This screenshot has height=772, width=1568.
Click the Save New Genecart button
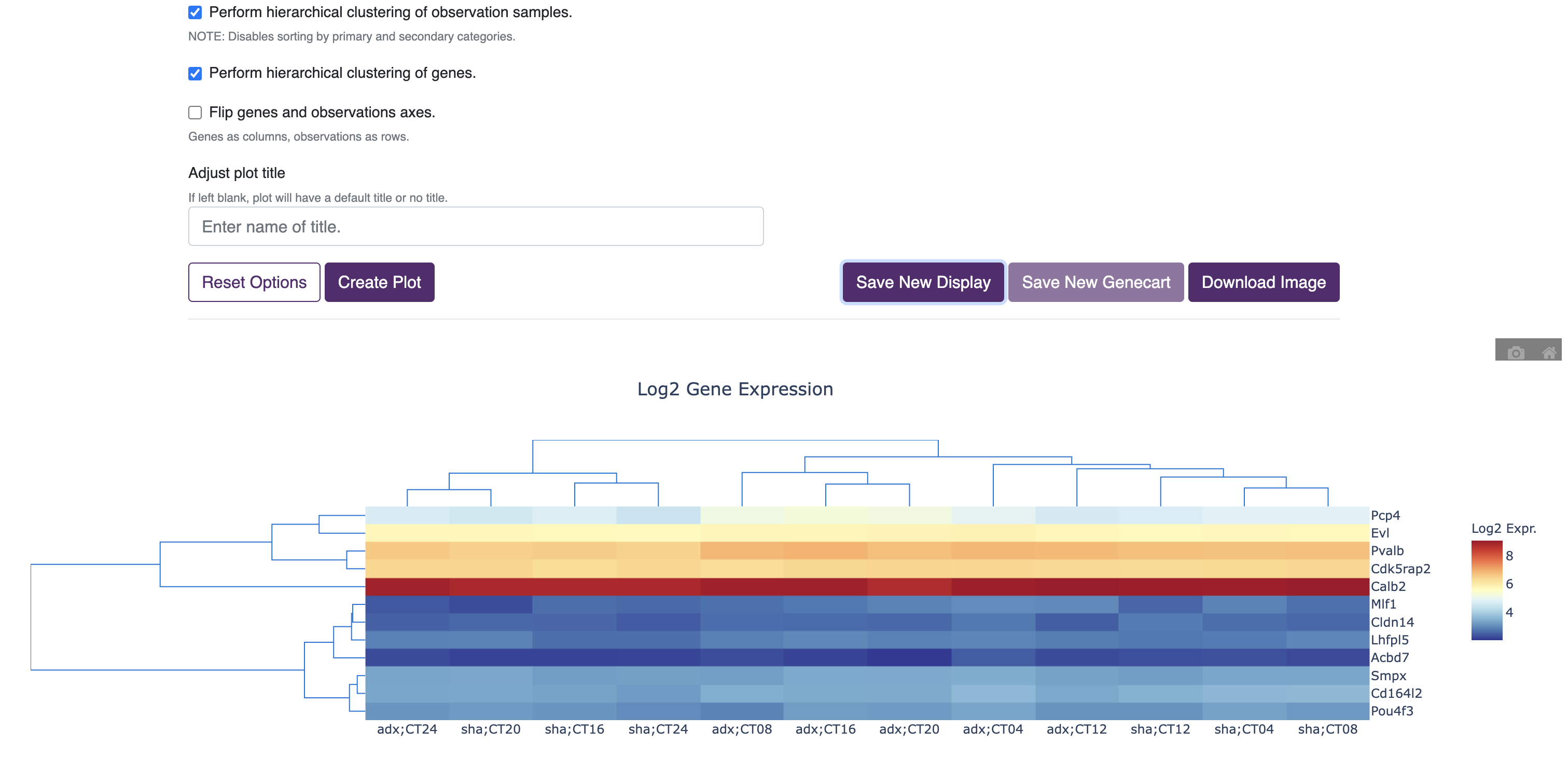click(x=1096, y=282)
